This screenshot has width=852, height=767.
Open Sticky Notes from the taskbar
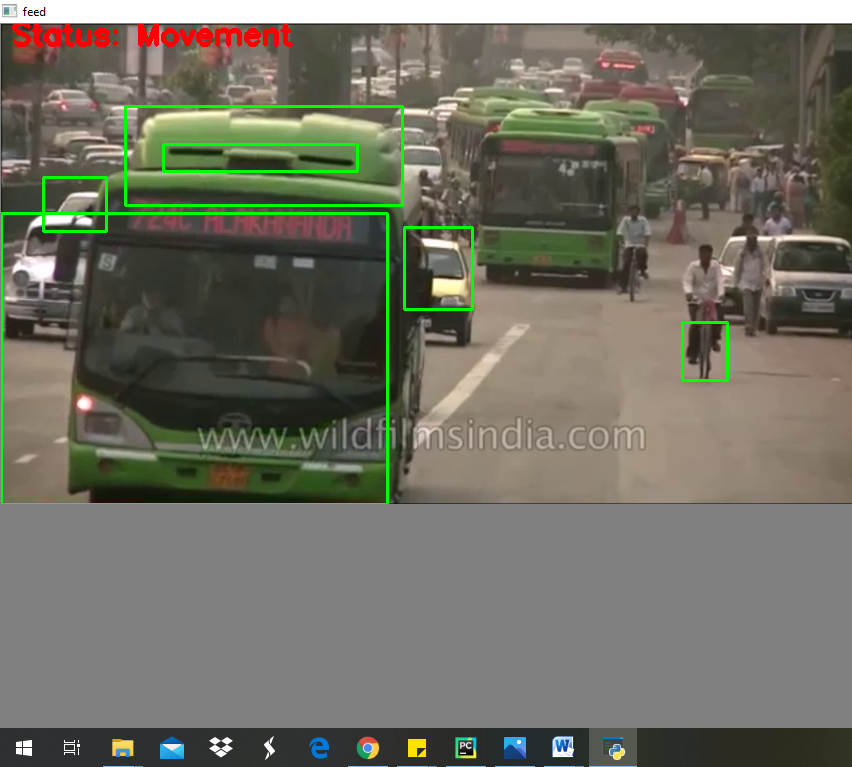click(417, 747)
